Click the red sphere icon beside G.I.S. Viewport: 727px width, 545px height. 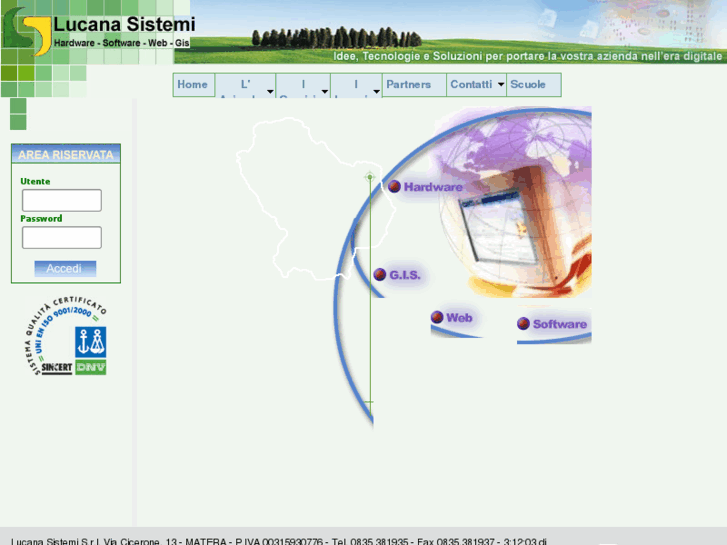click(380, 275)
